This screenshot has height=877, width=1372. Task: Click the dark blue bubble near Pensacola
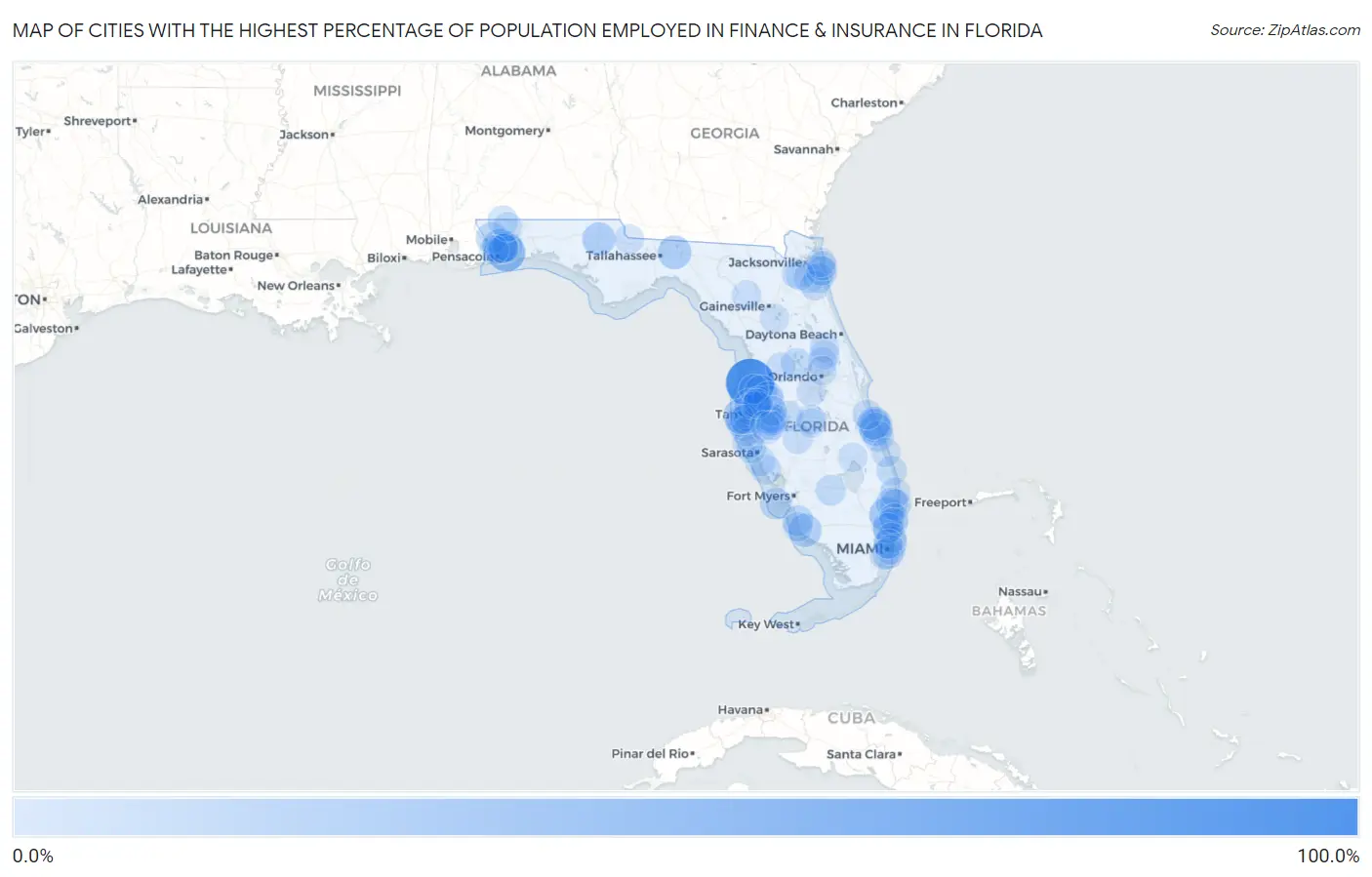coord(504,250)
